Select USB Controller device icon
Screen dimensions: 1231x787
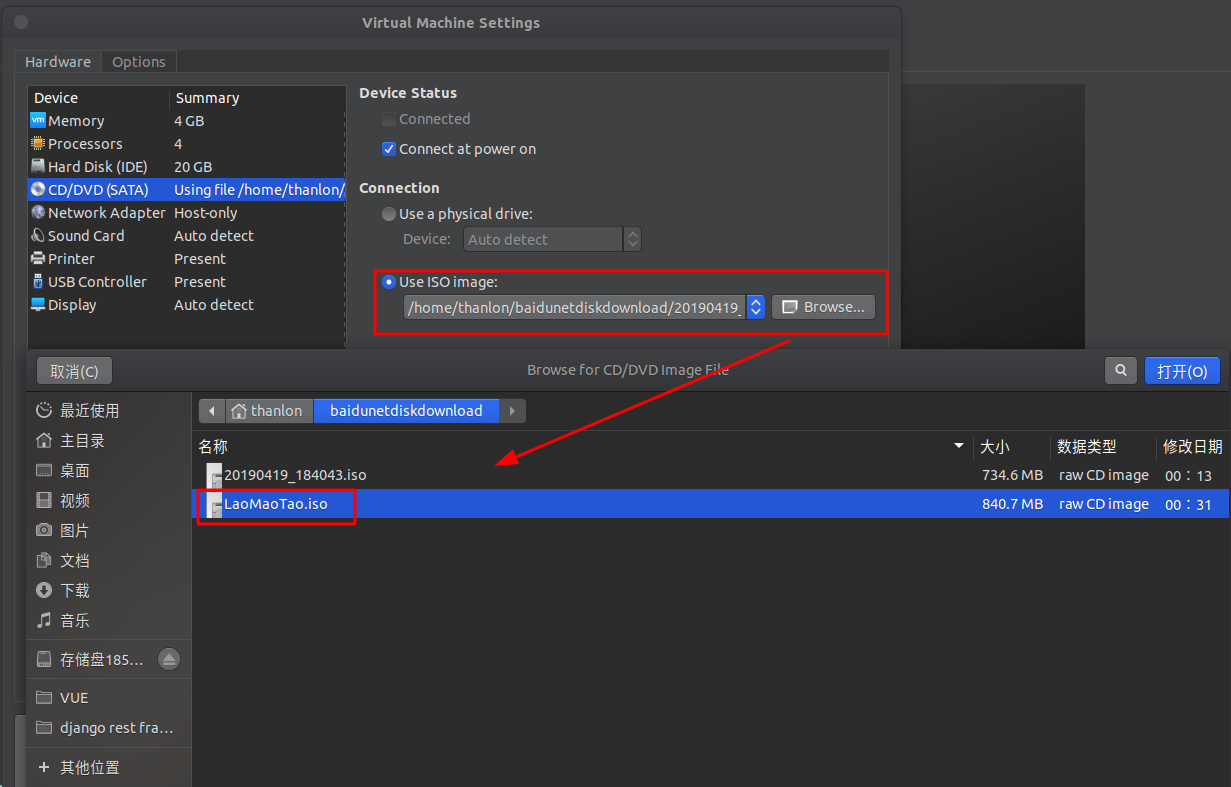click(x=38, y=282)
